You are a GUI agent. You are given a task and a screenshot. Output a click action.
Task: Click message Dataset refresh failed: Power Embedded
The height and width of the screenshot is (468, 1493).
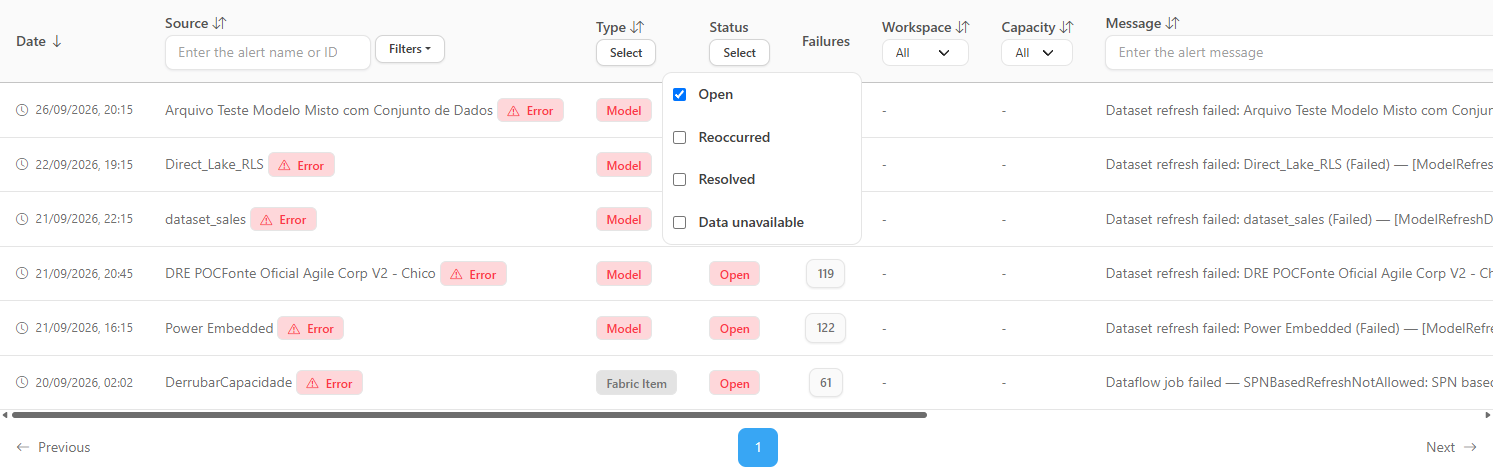pos(1299,328)
